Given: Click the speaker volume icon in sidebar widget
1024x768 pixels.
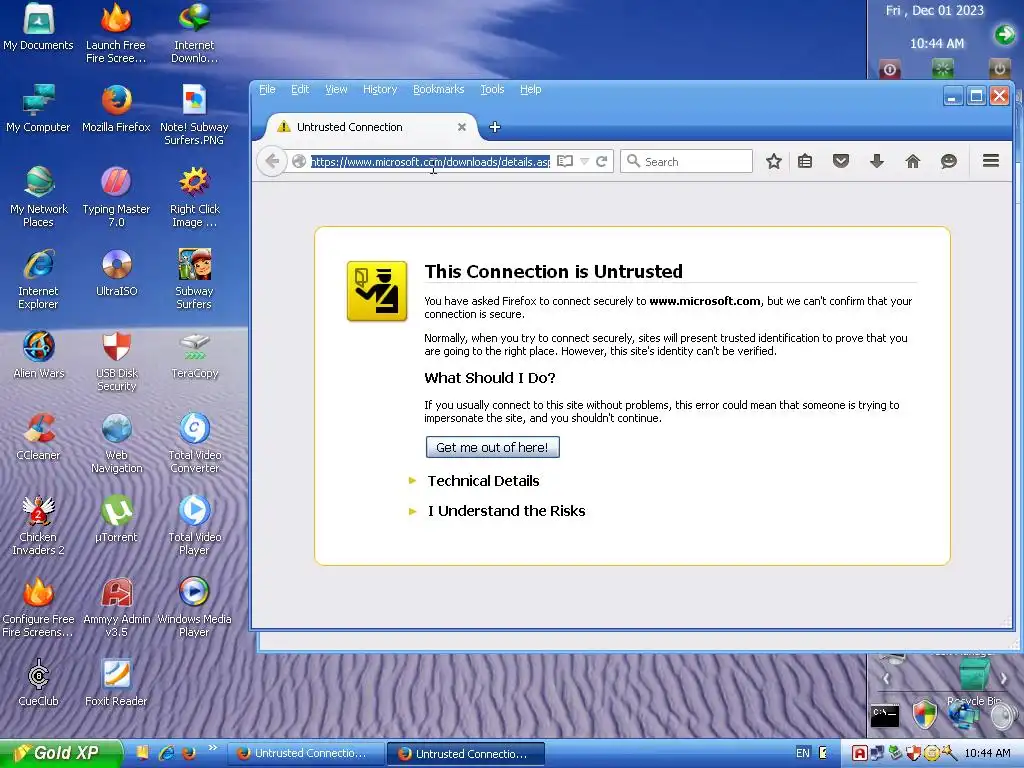Looking at the screenshot, I should click(1002, 716).
